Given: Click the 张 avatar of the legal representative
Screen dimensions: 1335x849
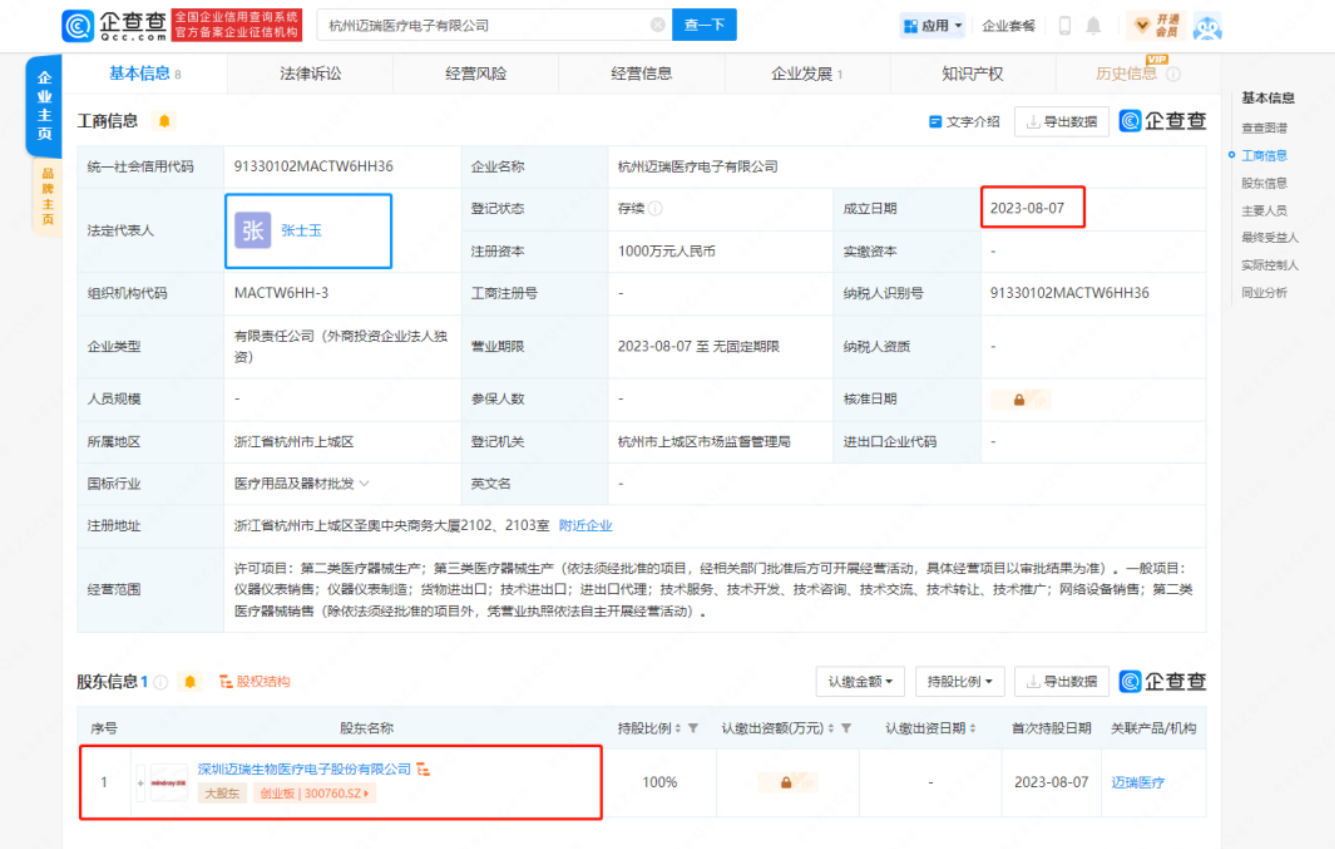Looking at the screenshot, I should pyautogui.click(x=253, y=230).
